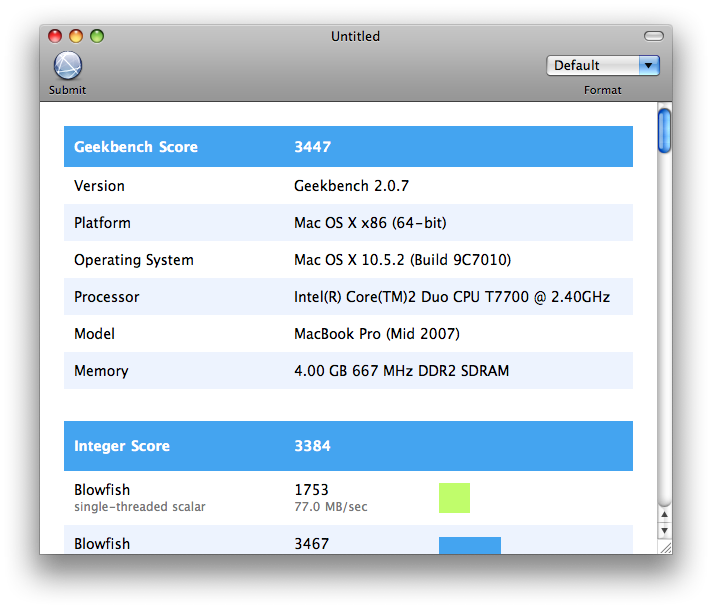Click the green zoom button
Viewport: 712px width, 609px height.
(x=97, y=36)
